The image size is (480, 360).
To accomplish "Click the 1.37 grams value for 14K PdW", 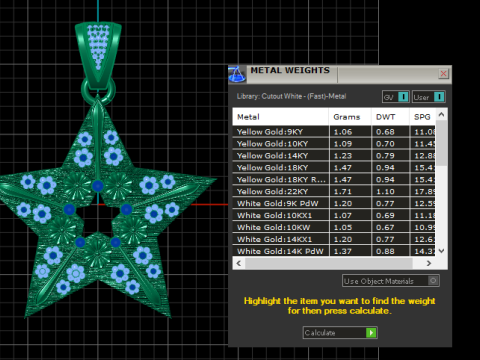I will click(x=343, y=251).
